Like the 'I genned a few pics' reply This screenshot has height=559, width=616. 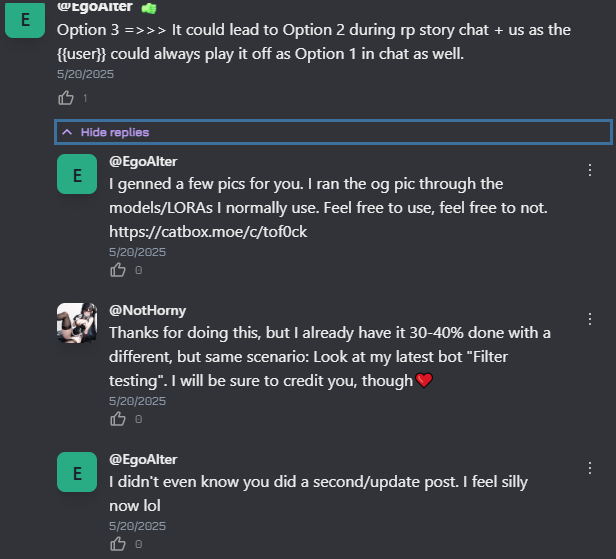point(117,270)
